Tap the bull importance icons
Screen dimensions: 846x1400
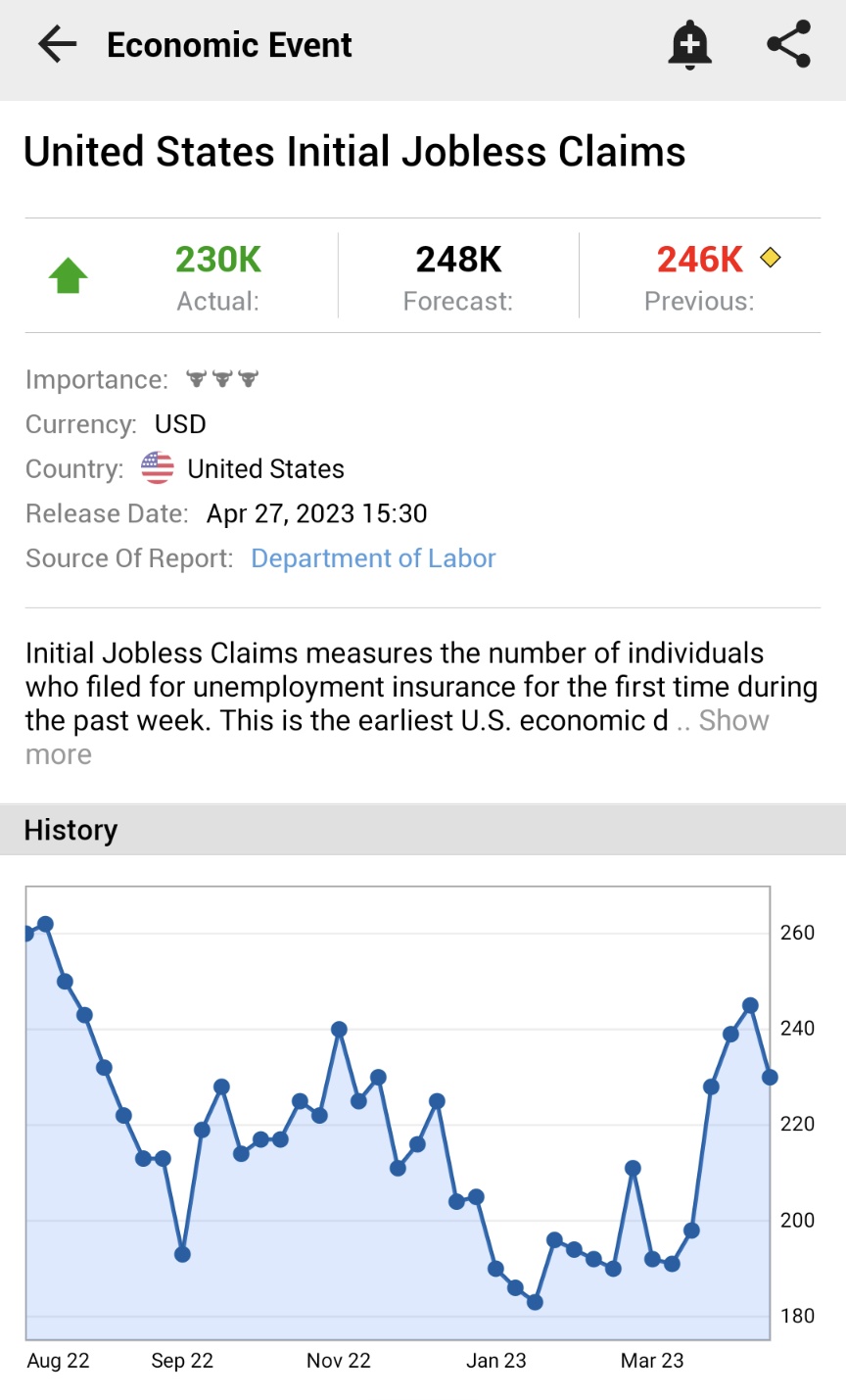tap(222, 378)
